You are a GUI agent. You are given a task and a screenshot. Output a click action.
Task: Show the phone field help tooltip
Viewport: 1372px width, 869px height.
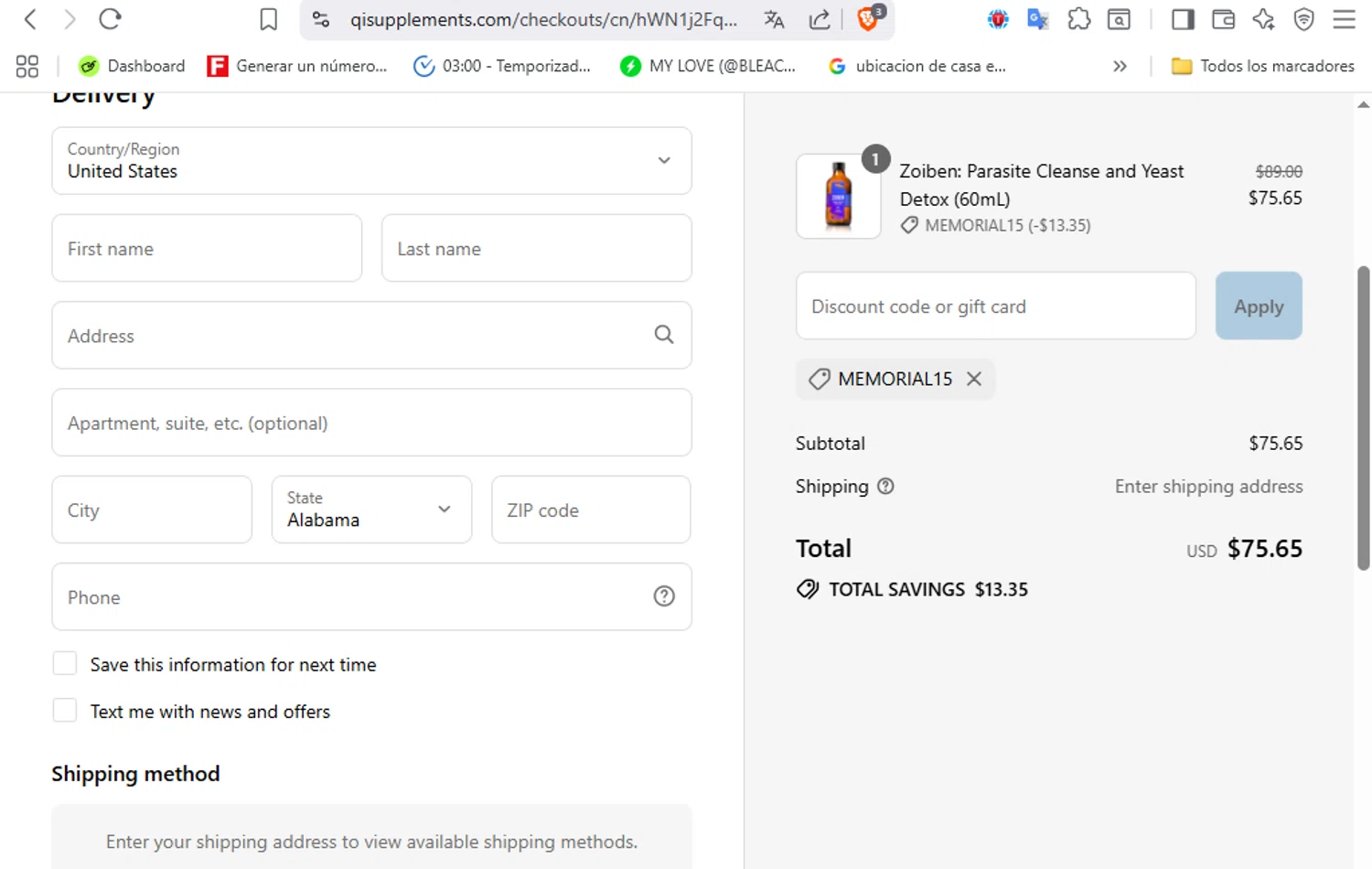(664, 596)
